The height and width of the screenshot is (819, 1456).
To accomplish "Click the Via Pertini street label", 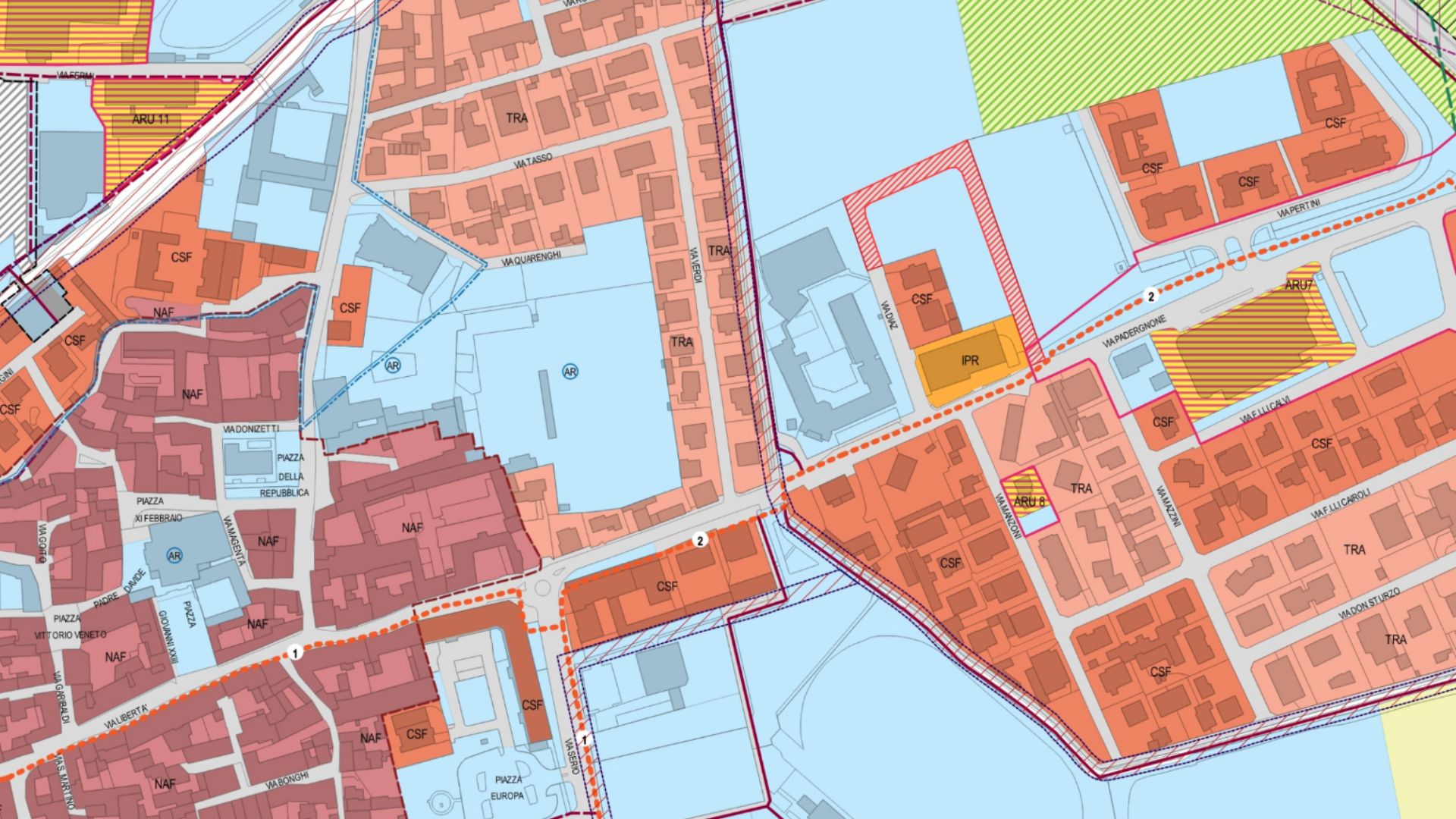I will (x=1299, y=209).
